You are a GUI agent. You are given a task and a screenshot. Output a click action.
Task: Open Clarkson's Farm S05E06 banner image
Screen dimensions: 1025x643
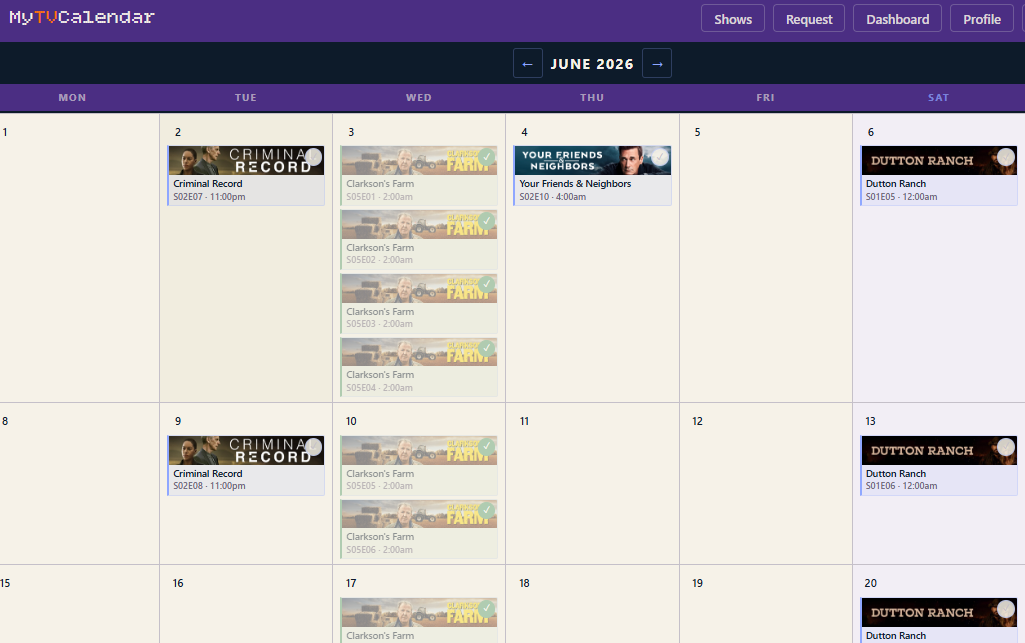pyautogui.click(x=419, y=514)
